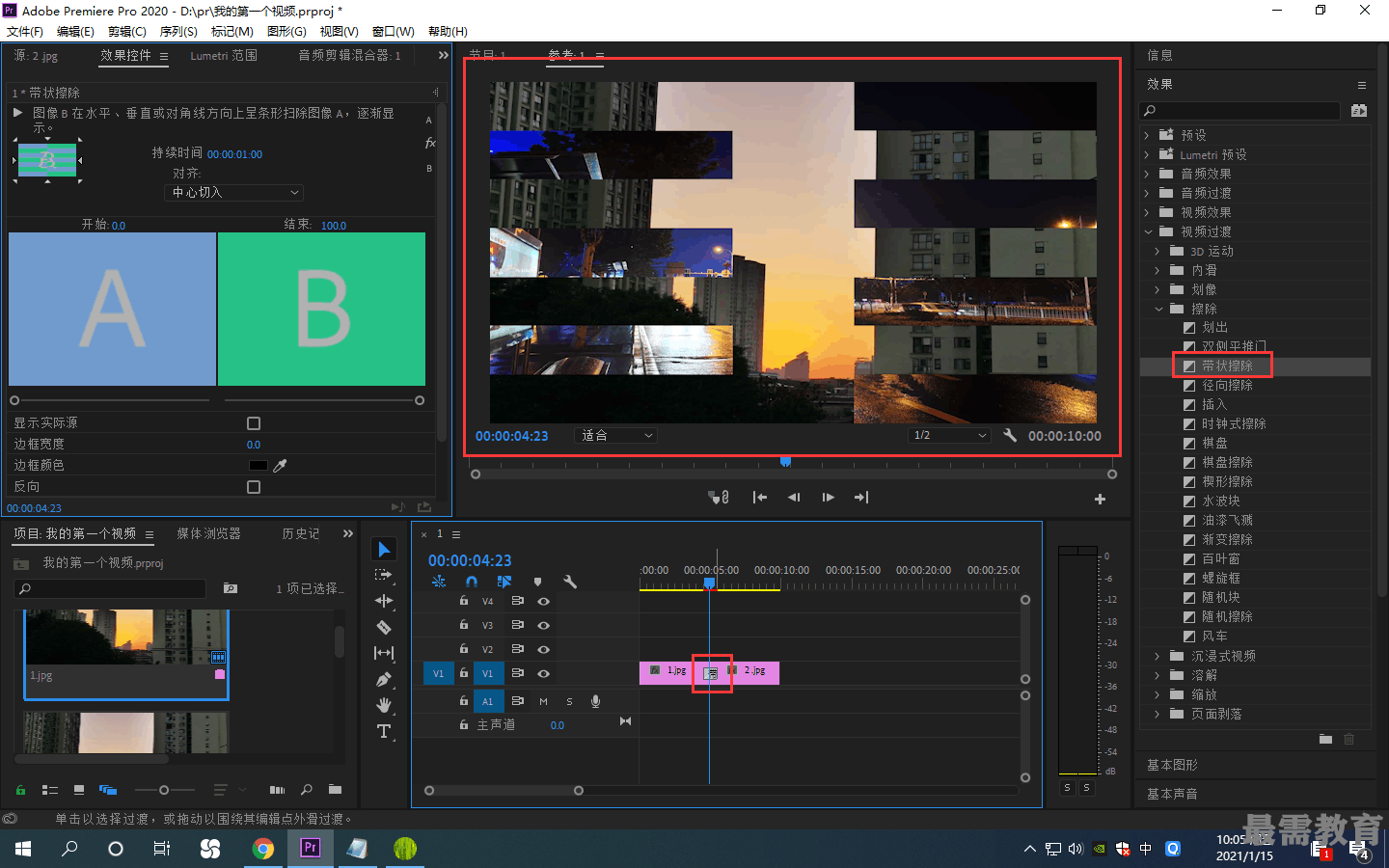Collapse the 擦除 folder
The image size is (1389, 868).
tap(1158, 310)
